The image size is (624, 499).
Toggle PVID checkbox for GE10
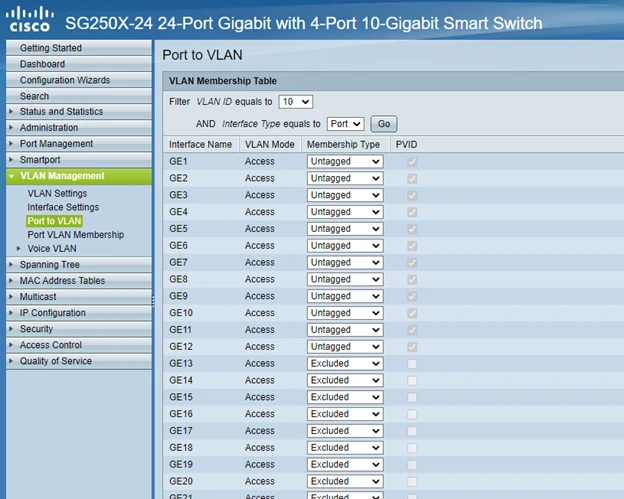coord(412,314)
